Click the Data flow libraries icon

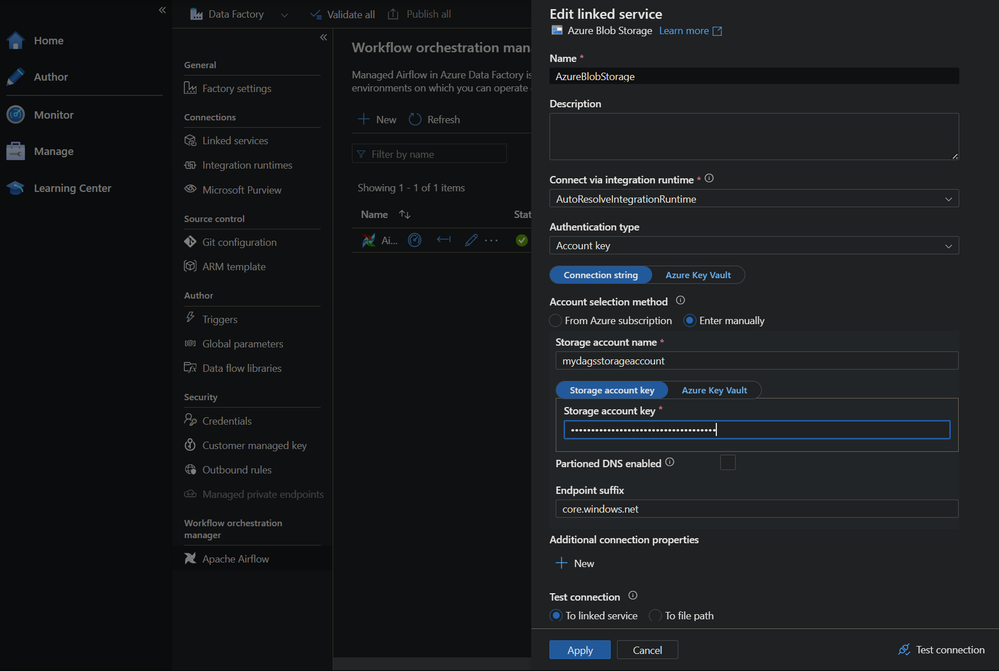190,367
